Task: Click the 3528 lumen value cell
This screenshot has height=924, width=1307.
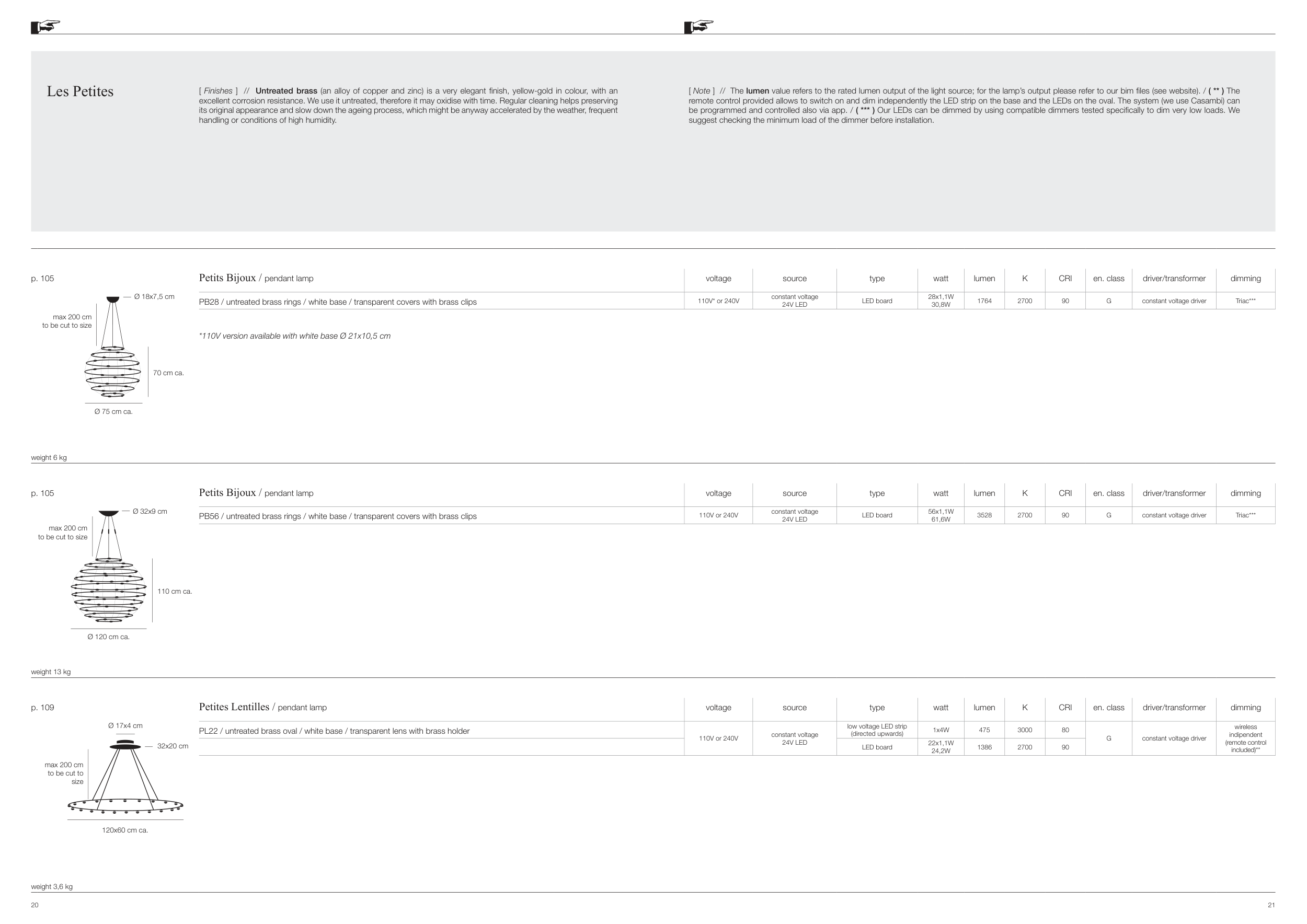Action: [984, 515]
